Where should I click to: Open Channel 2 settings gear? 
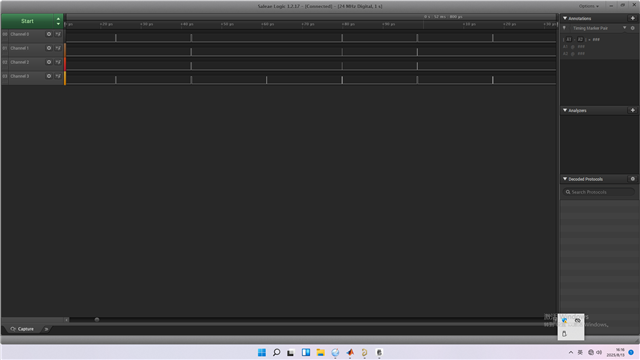click(x=49, y=62)
